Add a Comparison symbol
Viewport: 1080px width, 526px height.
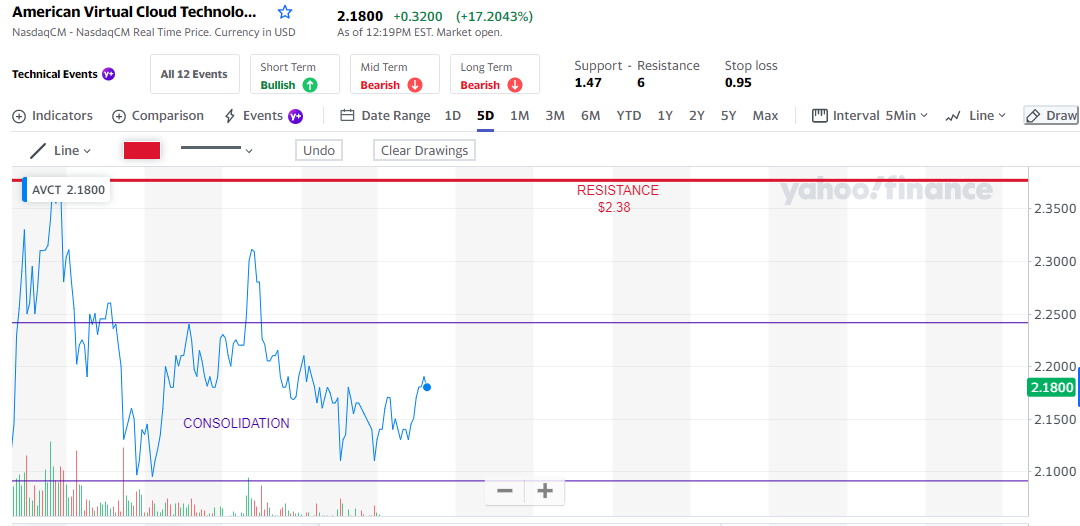point(158,116)
